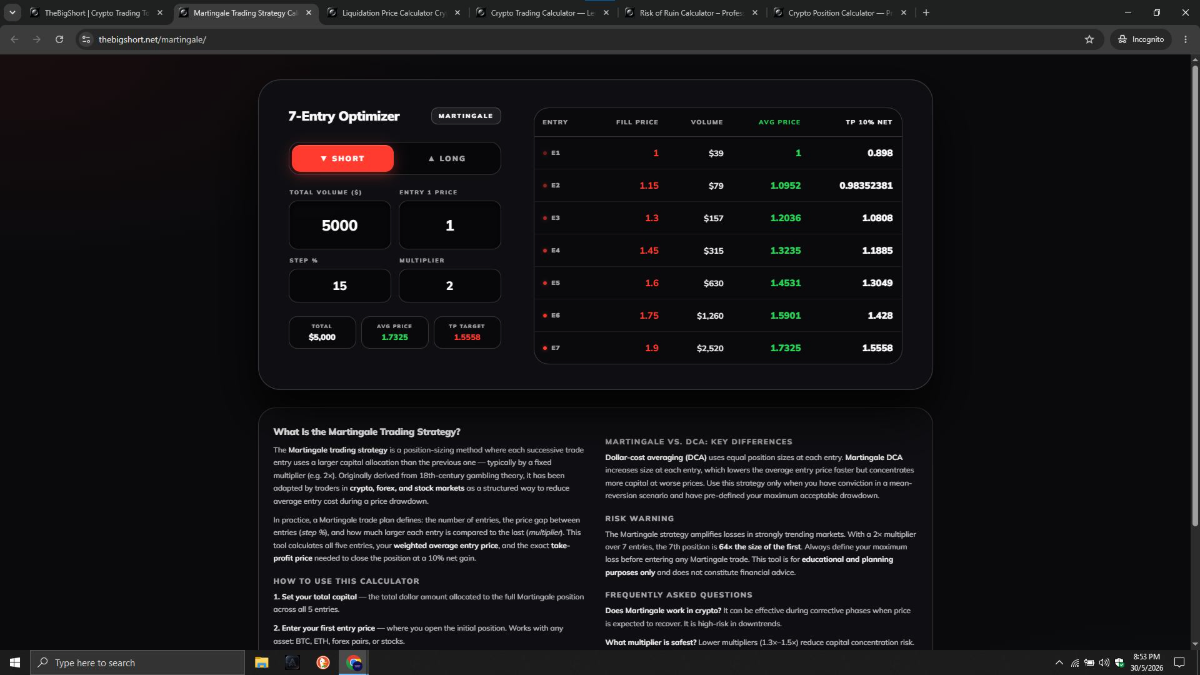The image size is (1200, 675).
Task: Open the notification center icon
Action: coord(1180,662)
